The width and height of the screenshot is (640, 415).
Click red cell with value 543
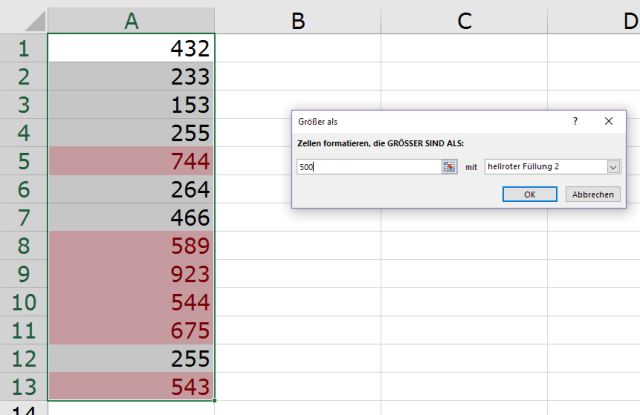point(131,386)
